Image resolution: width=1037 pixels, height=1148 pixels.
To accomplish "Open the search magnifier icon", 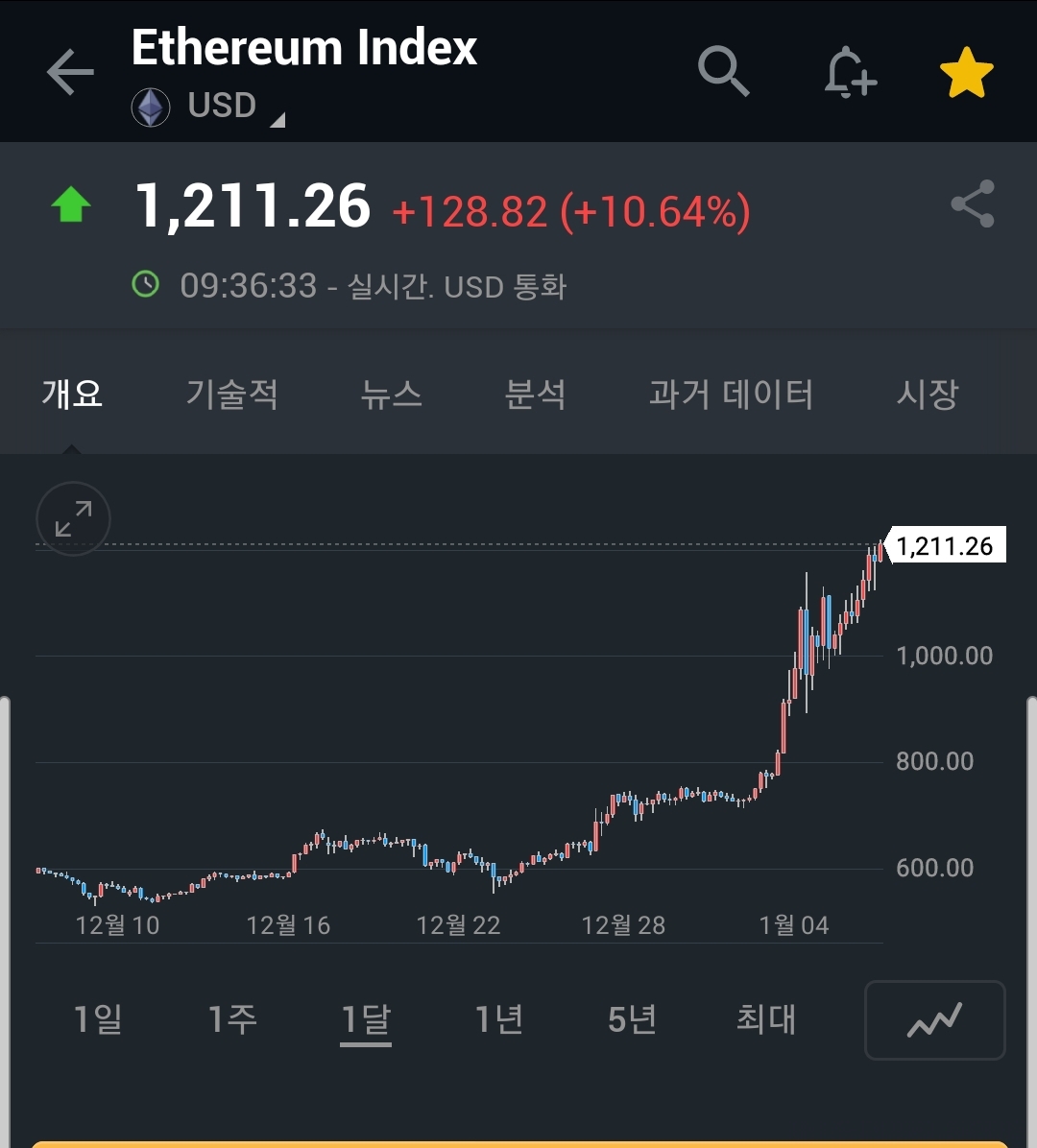I will (722, 72).
